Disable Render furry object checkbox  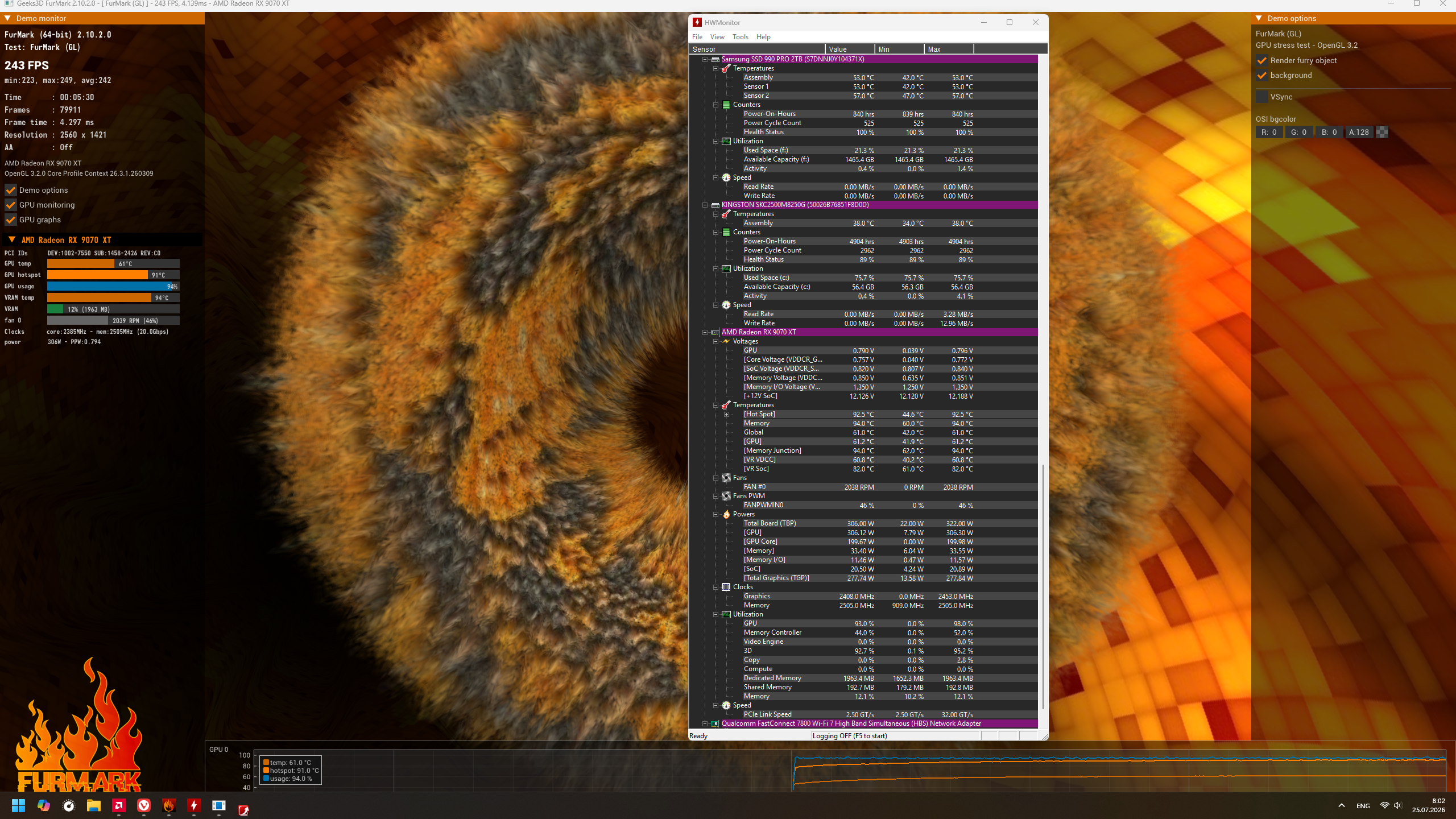coord(1262,60)
